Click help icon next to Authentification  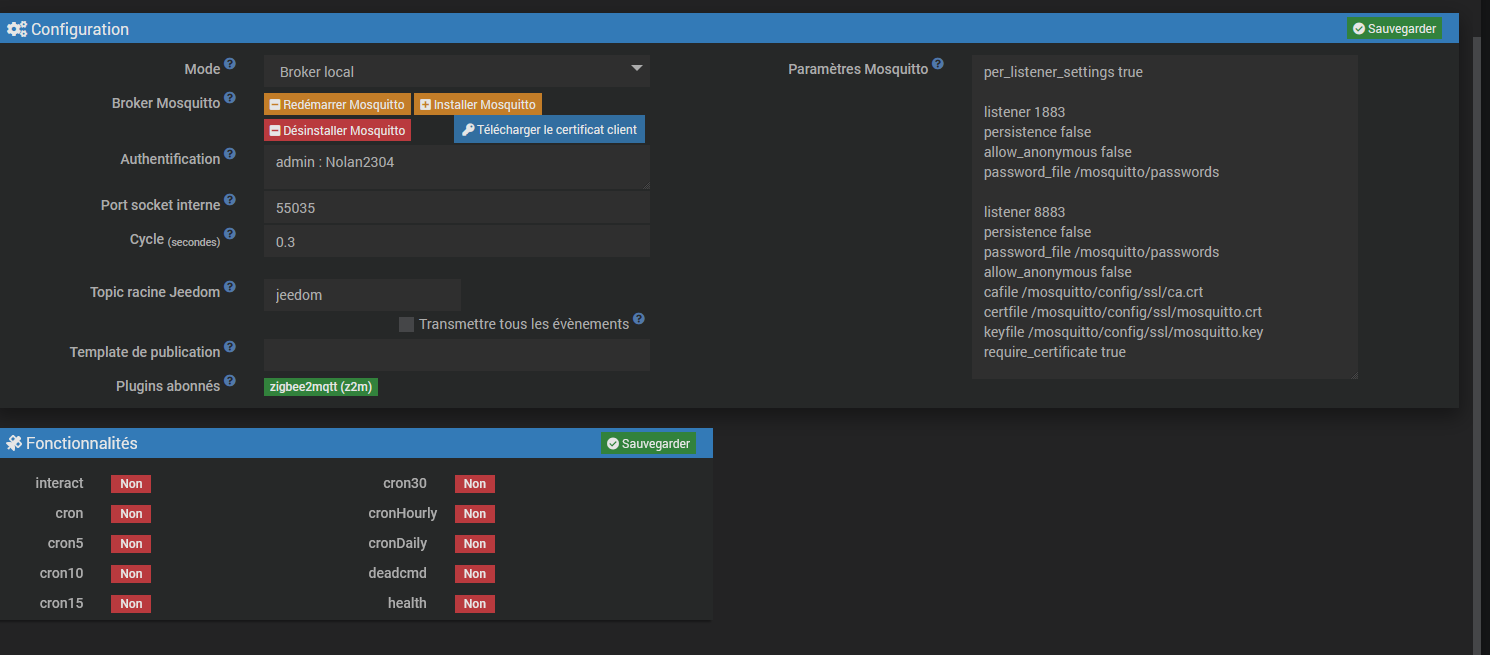click(230, 154)
